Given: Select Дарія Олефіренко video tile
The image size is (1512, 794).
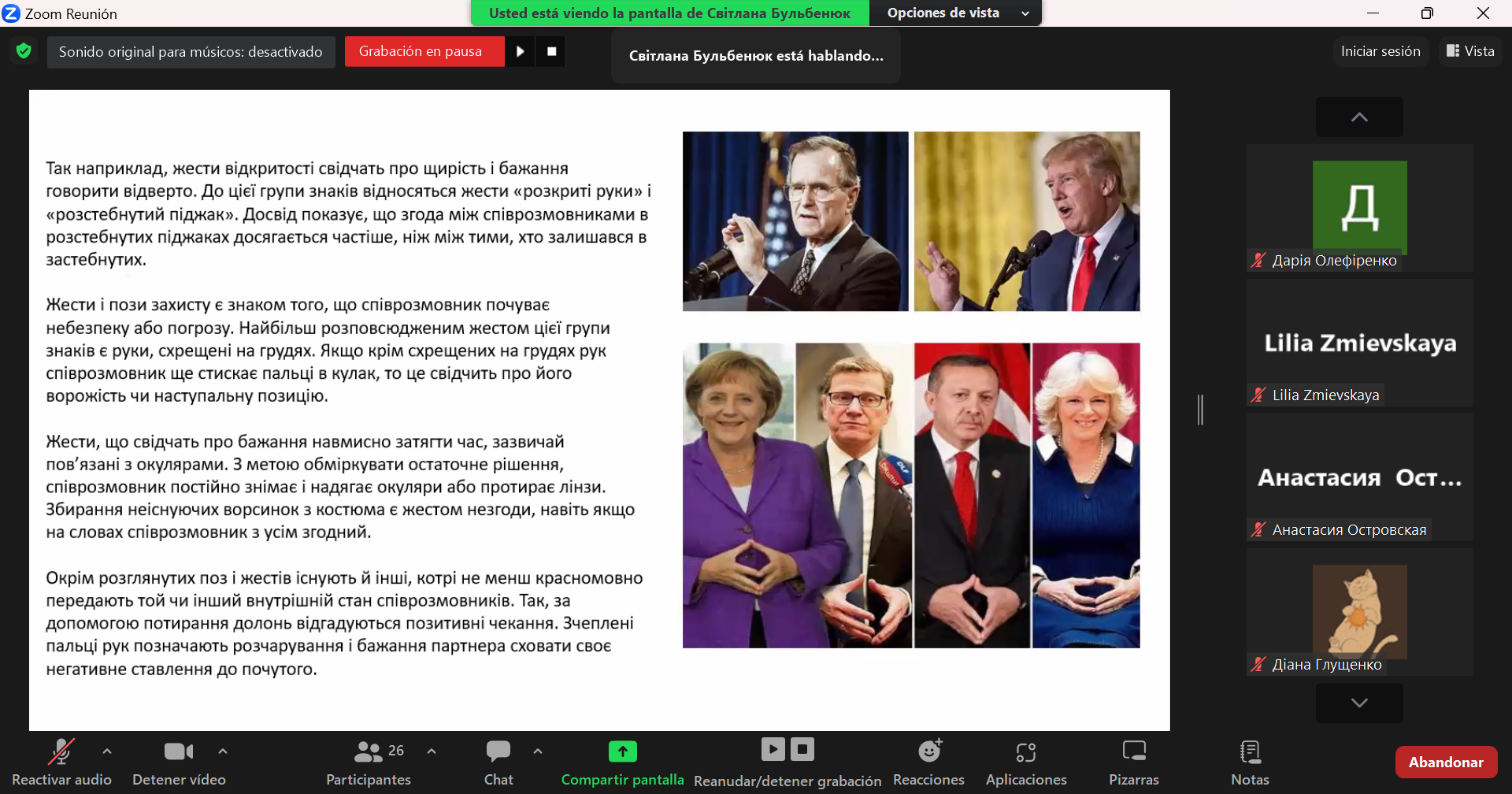Looking at the screenshot, I should [x=1359, y=208].
